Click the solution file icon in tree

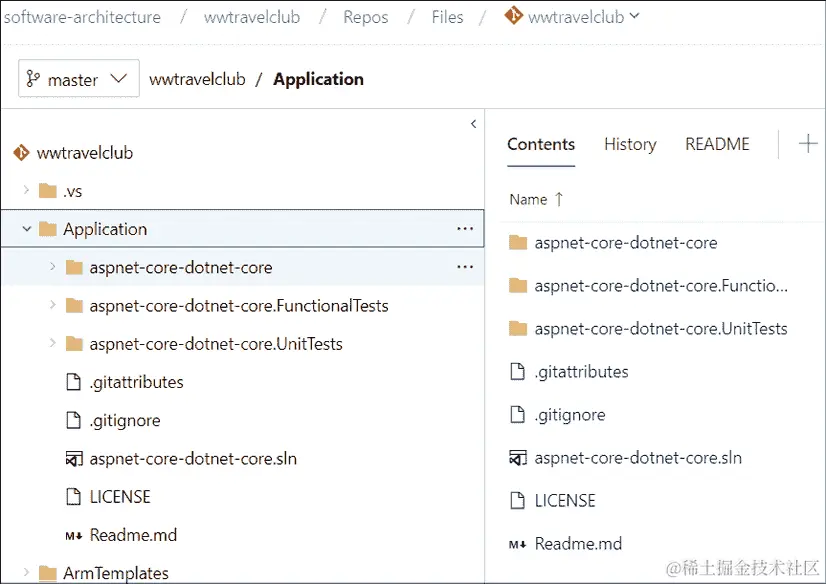click(x=72, y=459)
